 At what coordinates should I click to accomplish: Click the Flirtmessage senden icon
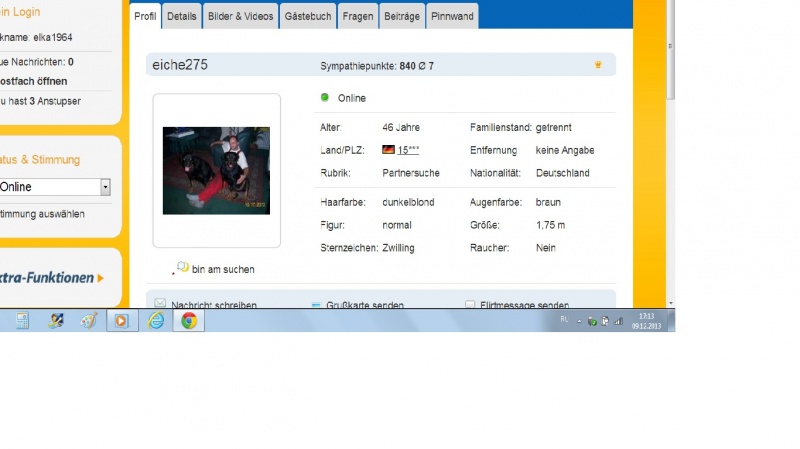coord(470,304)
